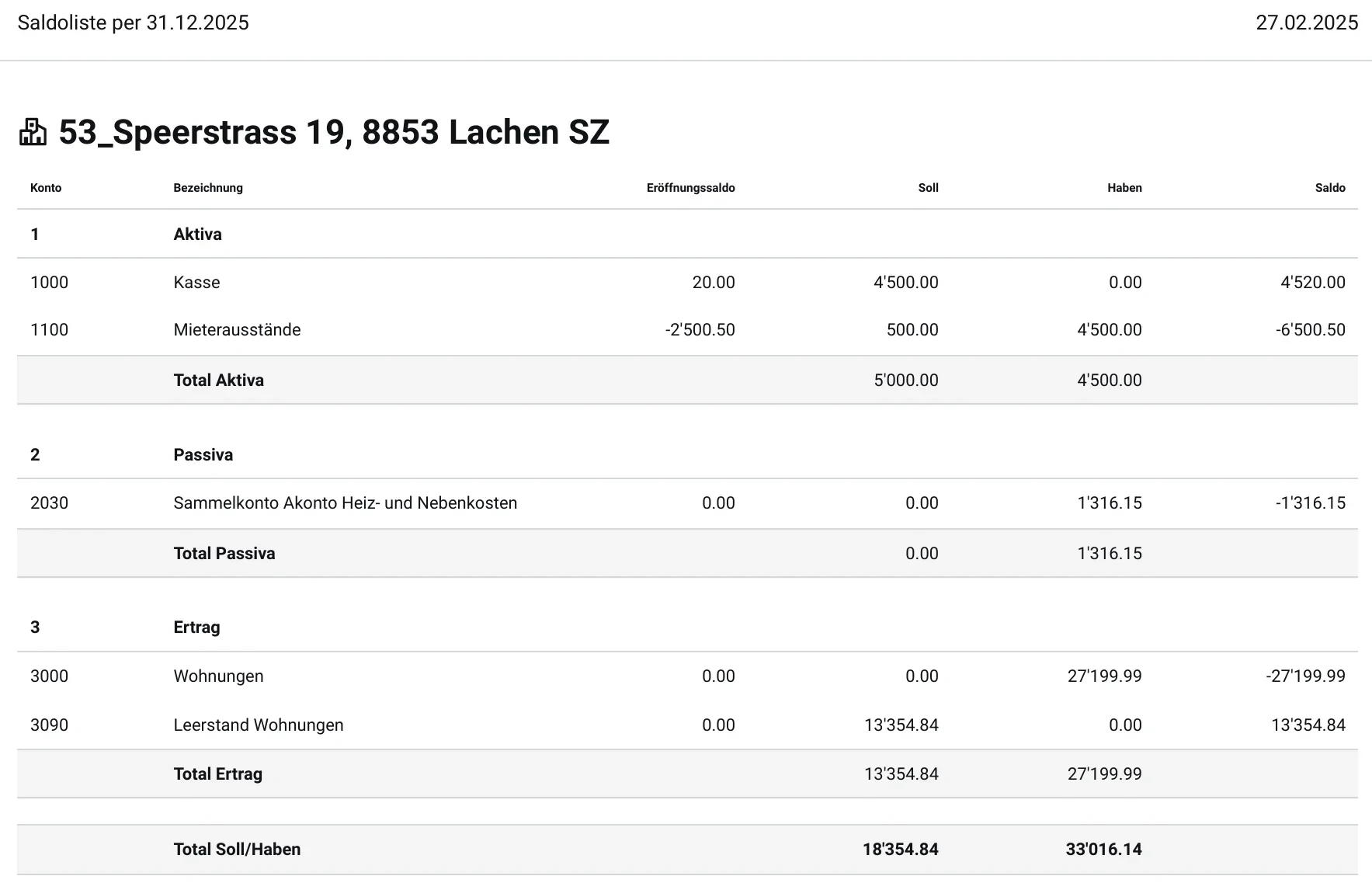The image size is (1372, 883).
Task: Click Kasse opening balance 20.00
Action: coord(714,283)
